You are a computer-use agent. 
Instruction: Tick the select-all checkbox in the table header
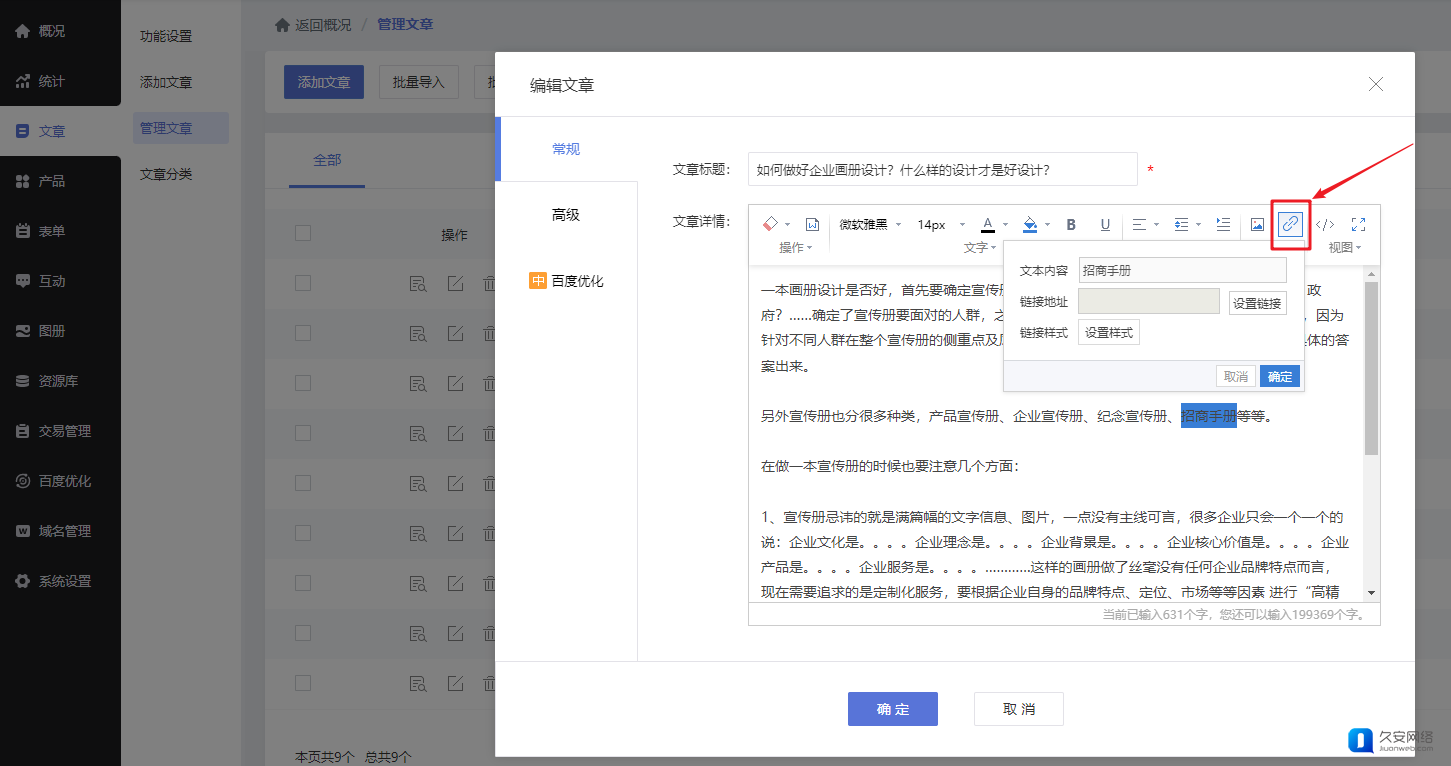[303, 233]
